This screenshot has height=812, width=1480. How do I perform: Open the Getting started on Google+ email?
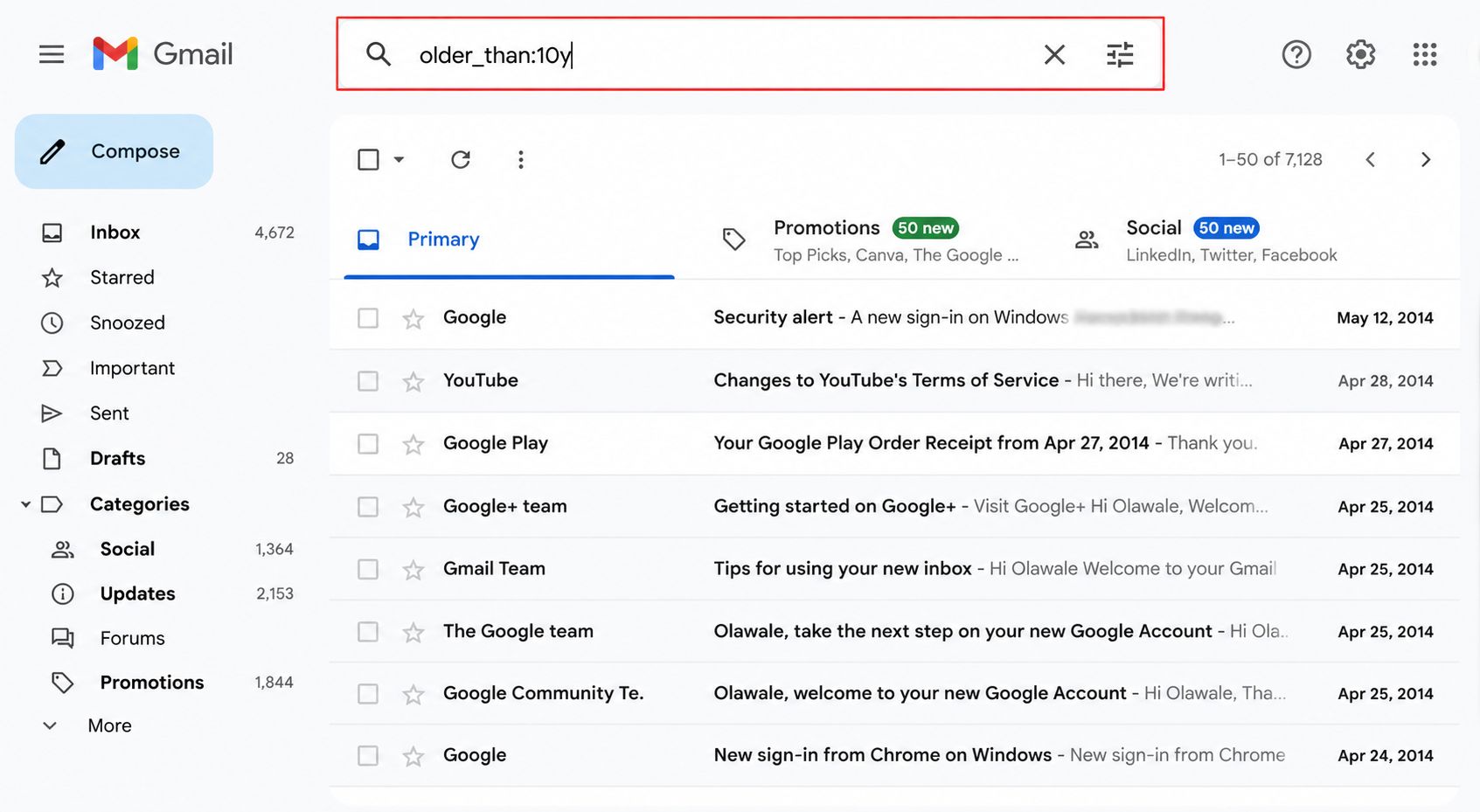(895, 507)
